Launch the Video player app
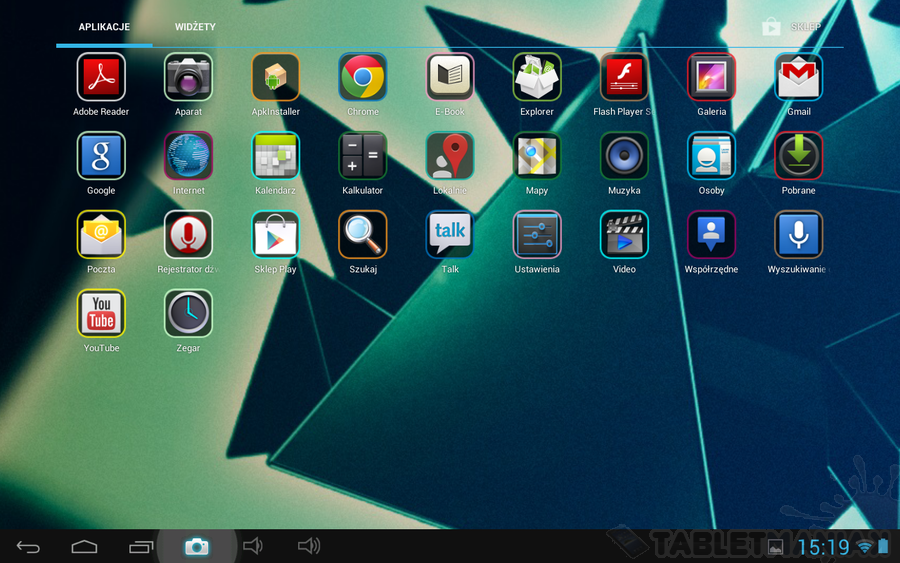 click(x=624, y=234)
